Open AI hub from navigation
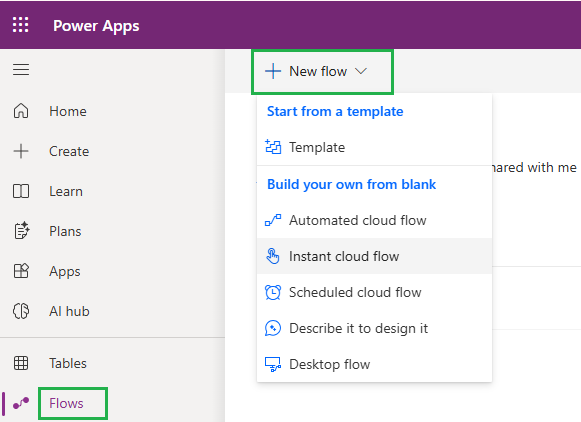This screenshot has width=581, height=422. [69, 311]
